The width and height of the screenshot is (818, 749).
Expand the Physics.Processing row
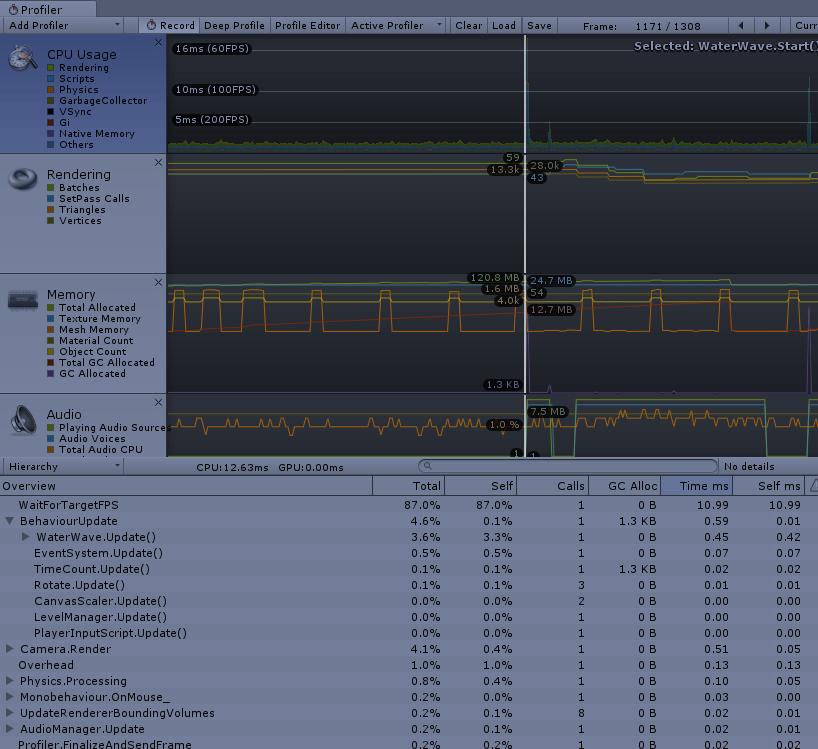pos(9,681)
